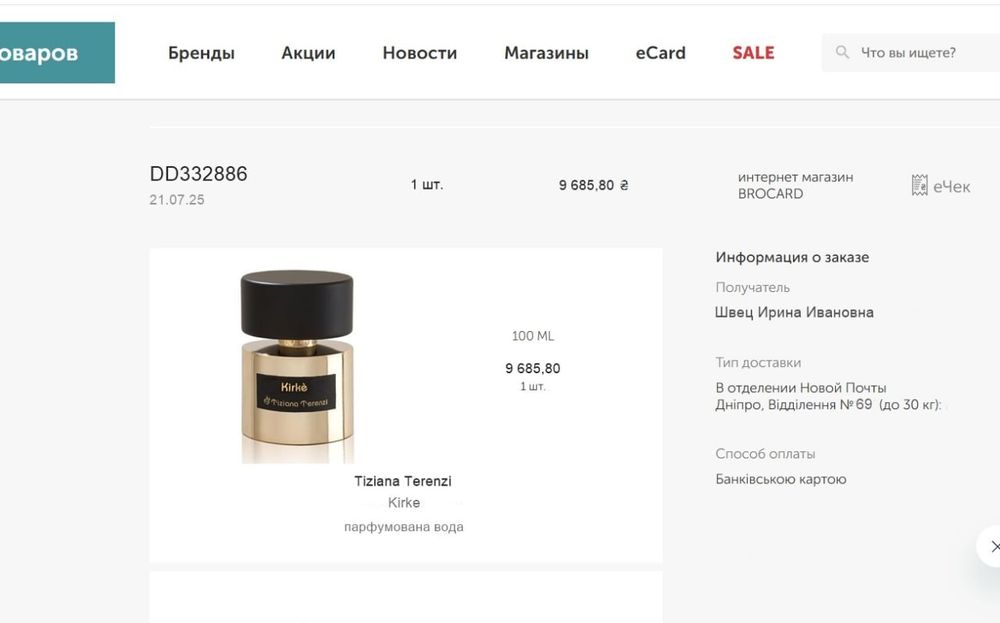Click the Kirke perfume bottle image
This screenshot has width=1000, height=623.
[x=297, y=365]
